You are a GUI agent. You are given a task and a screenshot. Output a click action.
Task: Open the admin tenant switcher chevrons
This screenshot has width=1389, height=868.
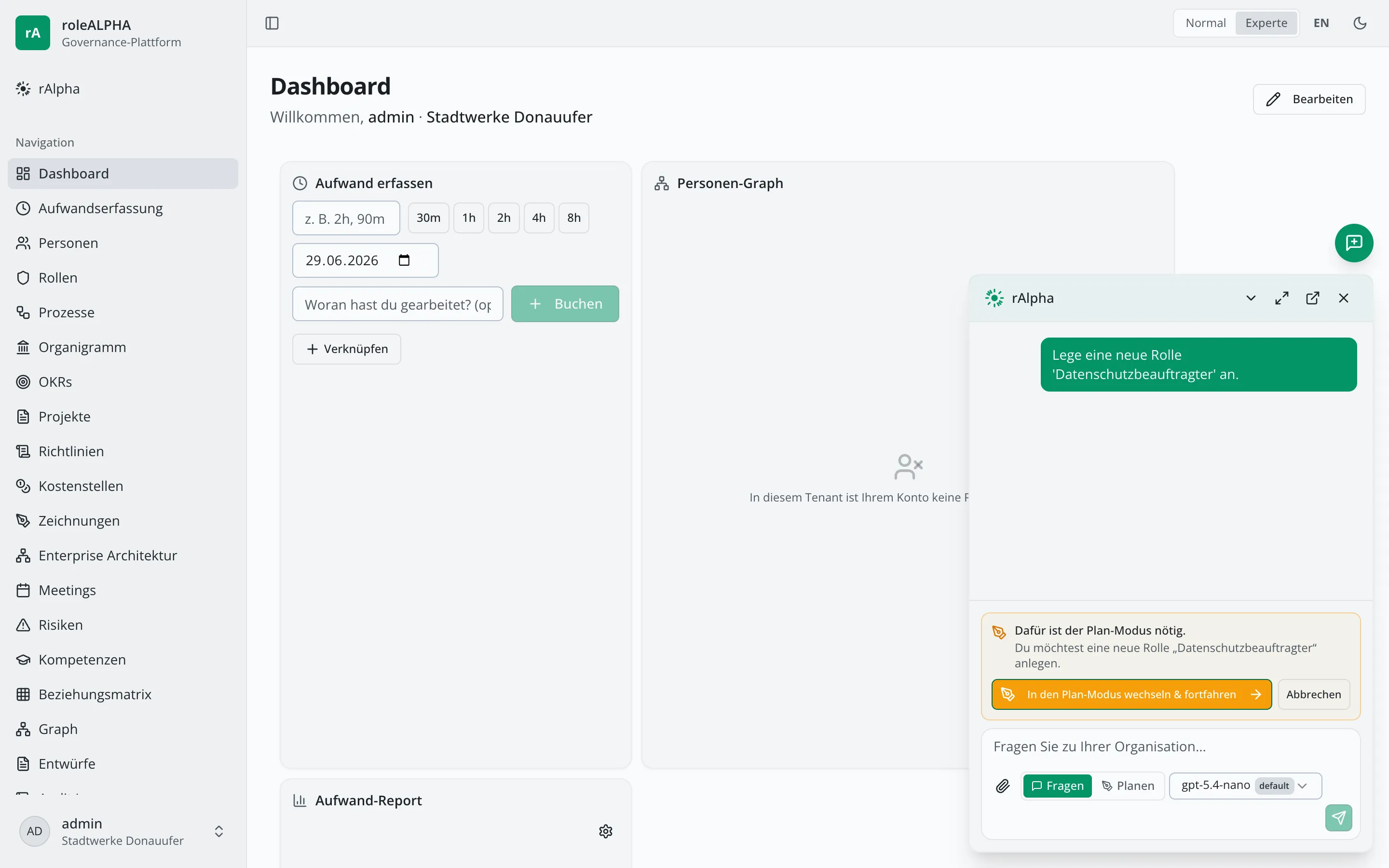pos(218,831)
